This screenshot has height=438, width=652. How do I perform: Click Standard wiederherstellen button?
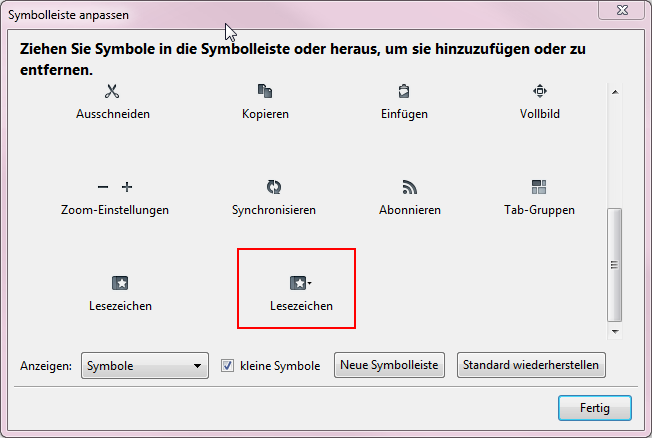(x=531, y=365)
